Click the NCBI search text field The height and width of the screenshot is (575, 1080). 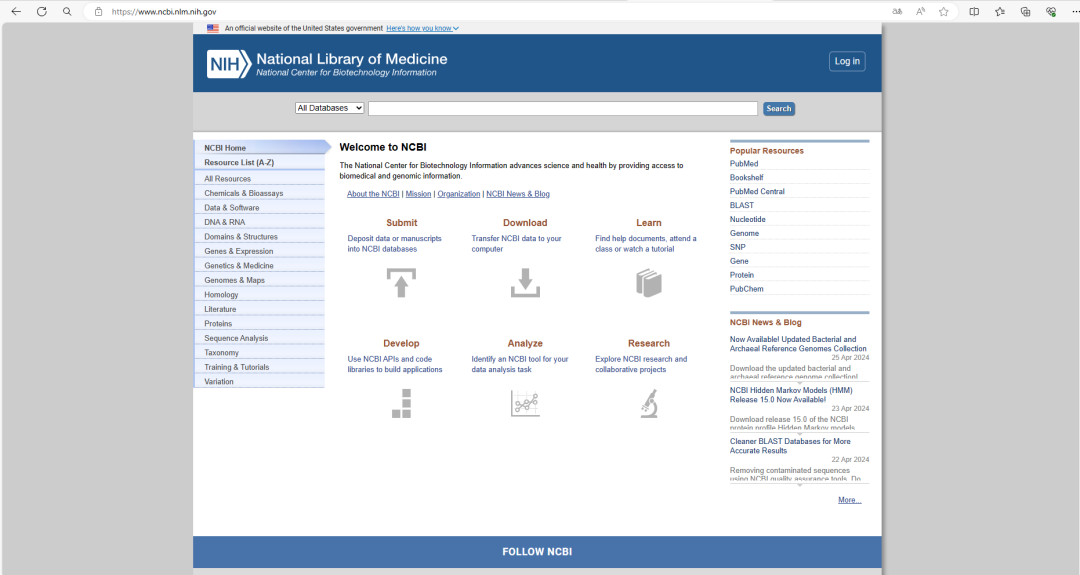563,109
